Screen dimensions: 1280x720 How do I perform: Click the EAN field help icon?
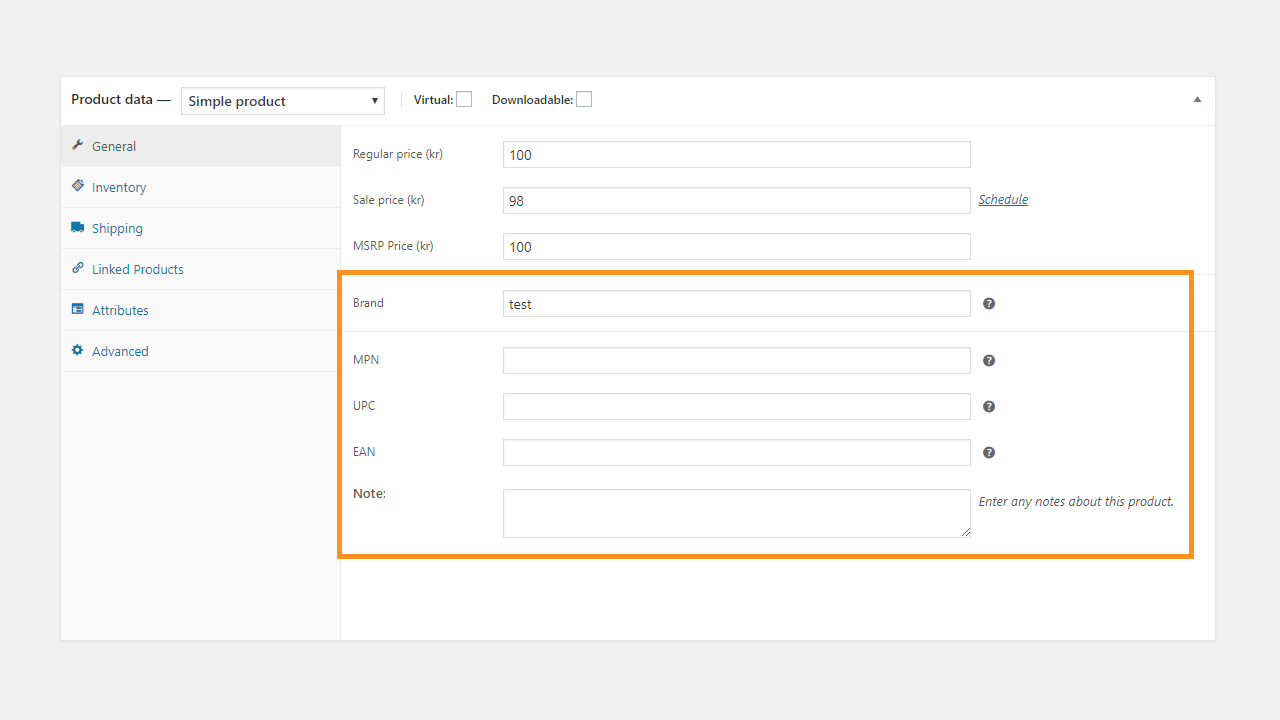pyautogui.click(x=989, y=452)
